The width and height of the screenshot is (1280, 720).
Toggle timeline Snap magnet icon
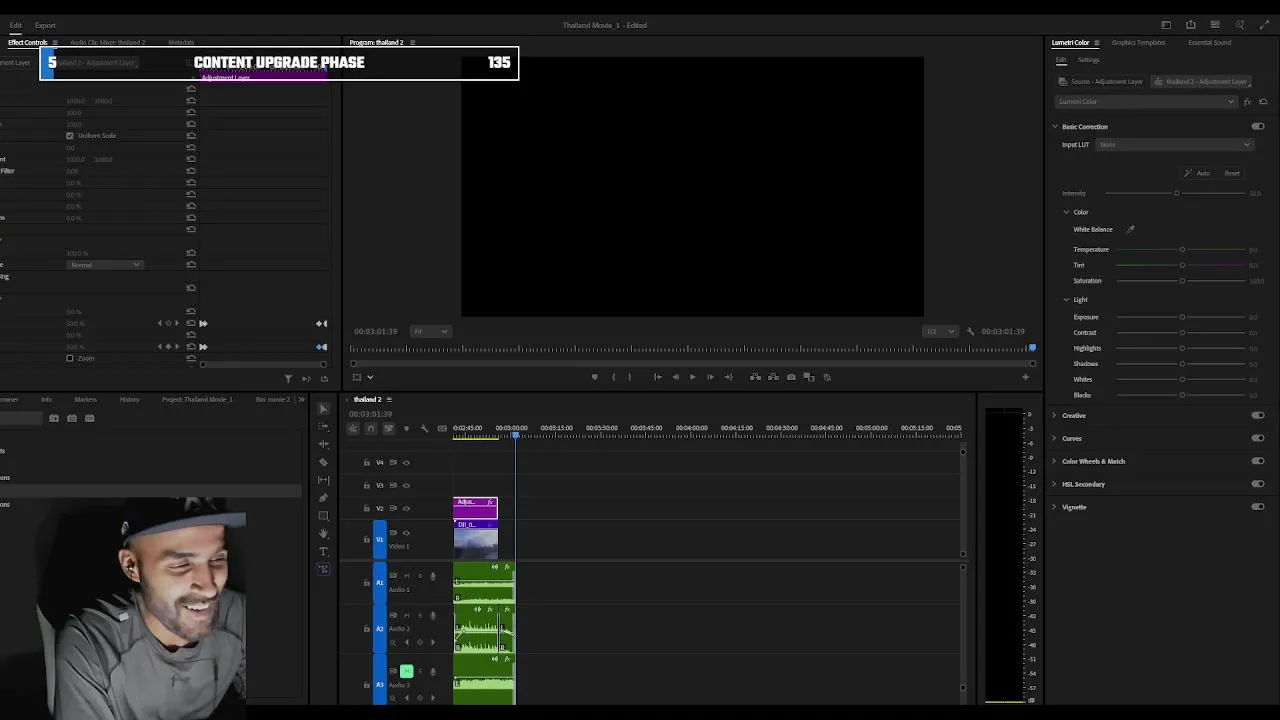pos(371,429)
